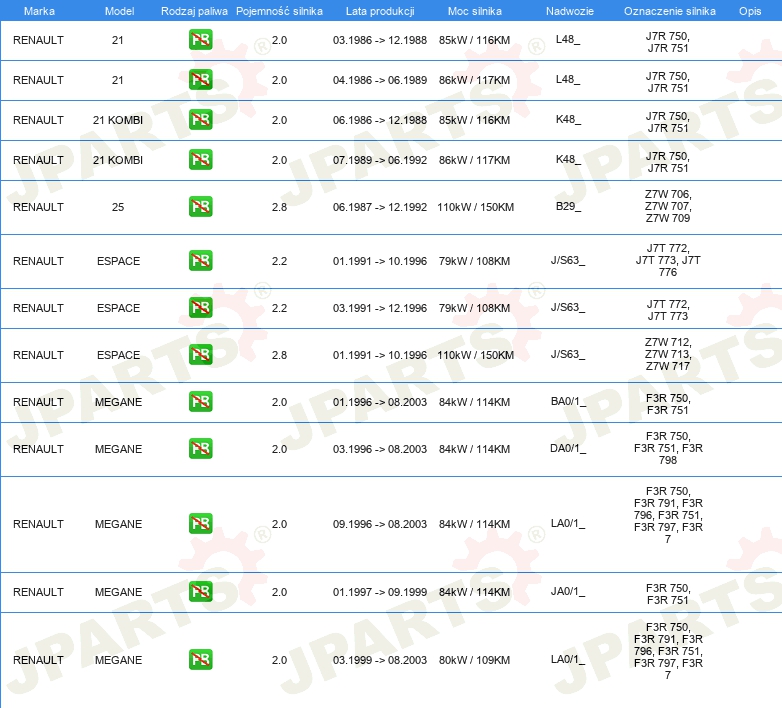Click the Marka column header
Image resolution: width=782 pixels, height=708 pixels.
tap(39, 11)
